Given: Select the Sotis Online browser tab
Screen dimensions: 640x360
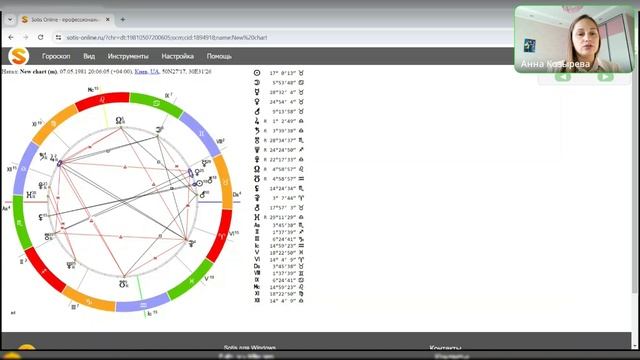Looking at the screenshot, I should coord(65,19).
